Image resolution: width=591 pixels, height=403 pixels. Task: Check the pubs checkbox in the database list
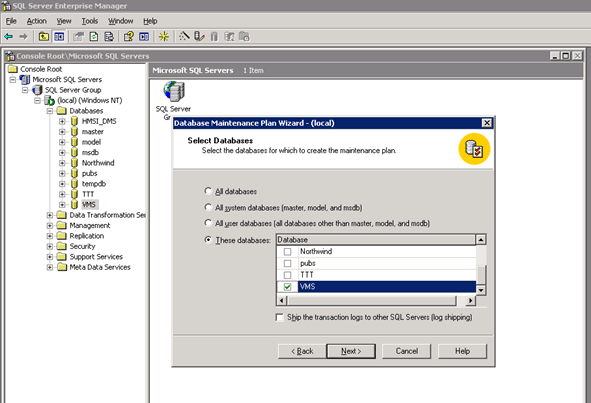tap(288, 263)
